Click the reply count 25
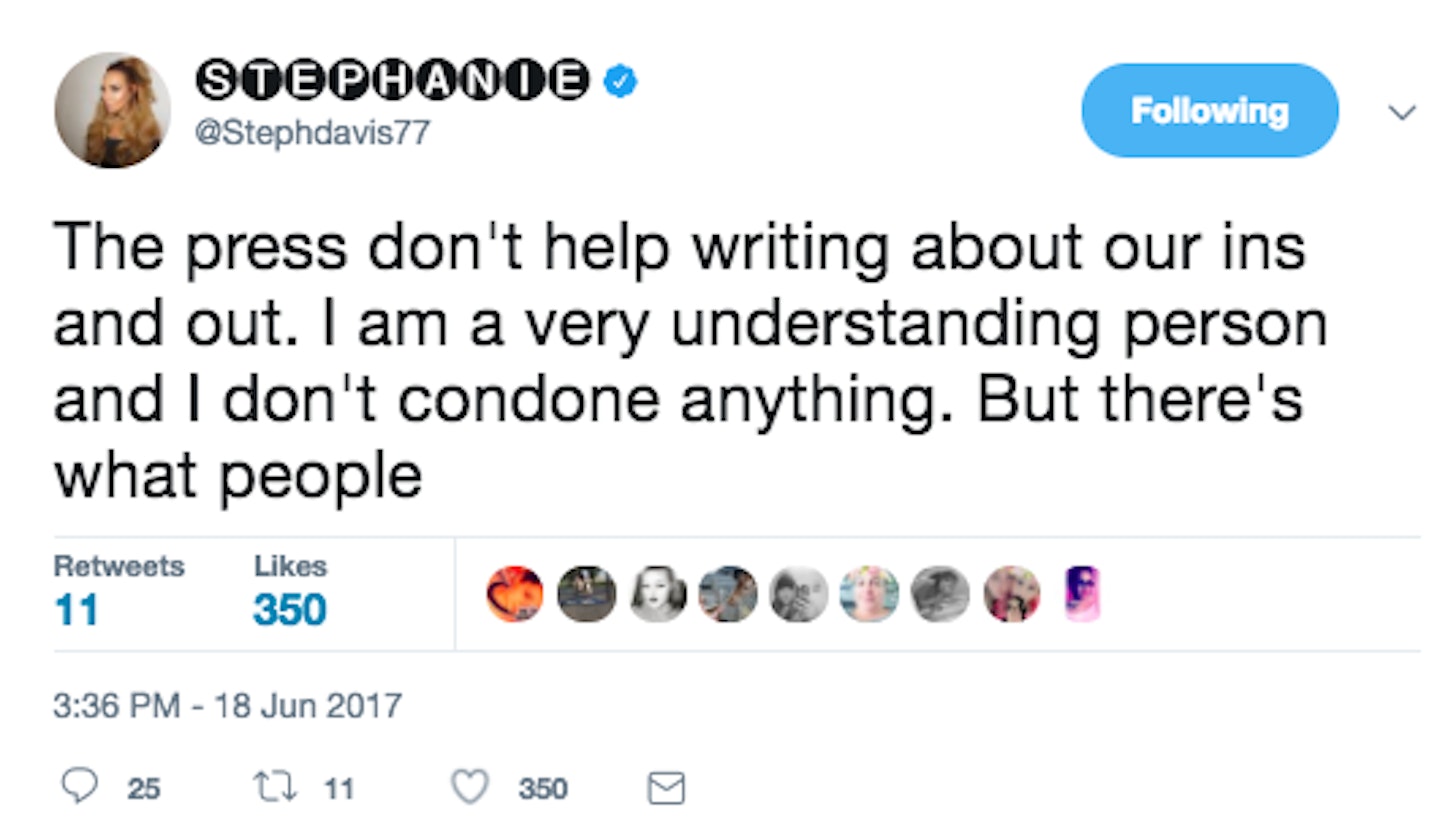Viewport: 1440px width, 840px height. pyautogui.click(x=144, y=789)
